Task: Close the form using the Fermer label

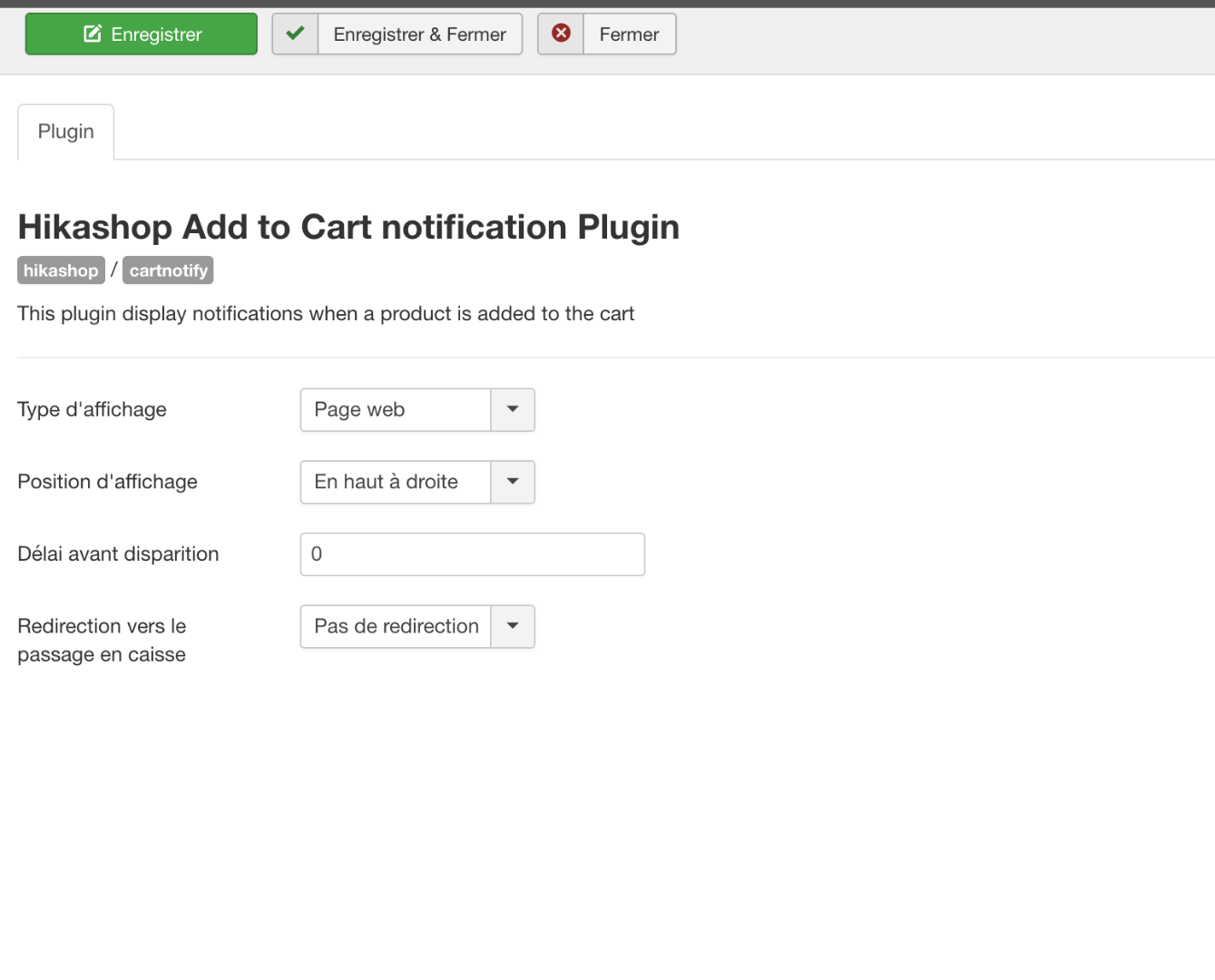Action: 629,34
